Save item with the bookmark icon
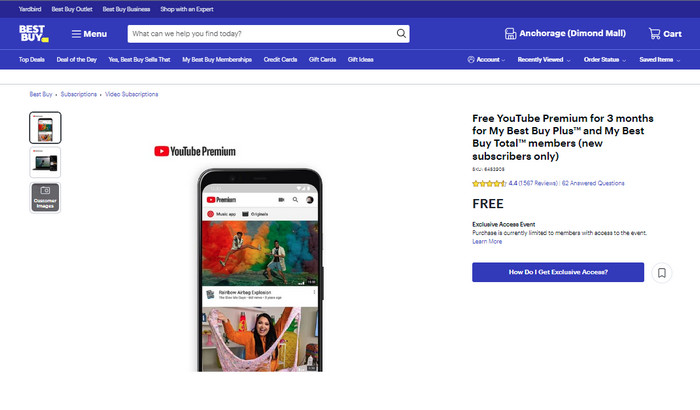This screenshot has width=700, height=410. [661, 272]
